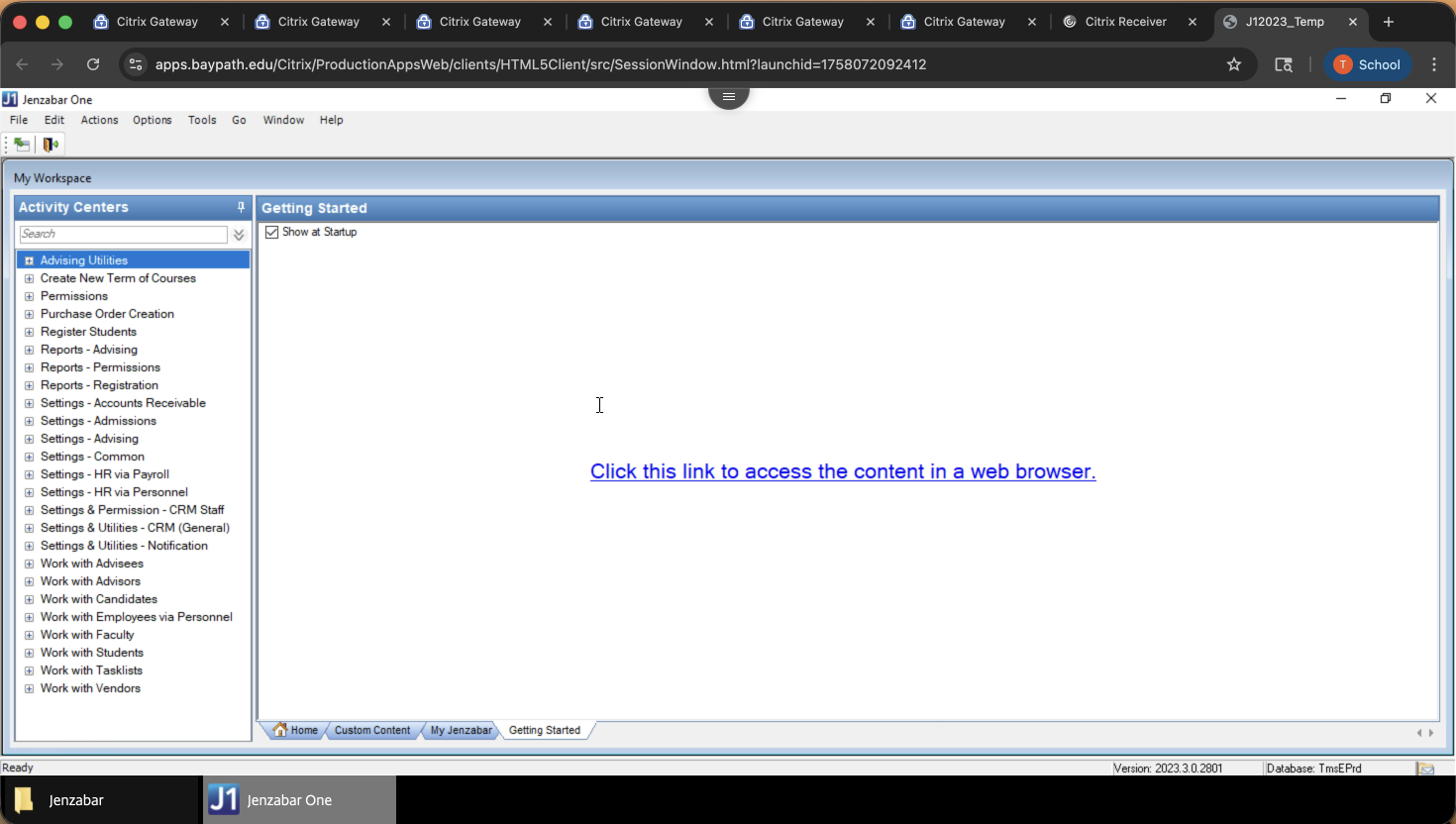1456x824 pixels.
Task: Switch to the My Jenzabar tab
Action: (x=461, y=730)
